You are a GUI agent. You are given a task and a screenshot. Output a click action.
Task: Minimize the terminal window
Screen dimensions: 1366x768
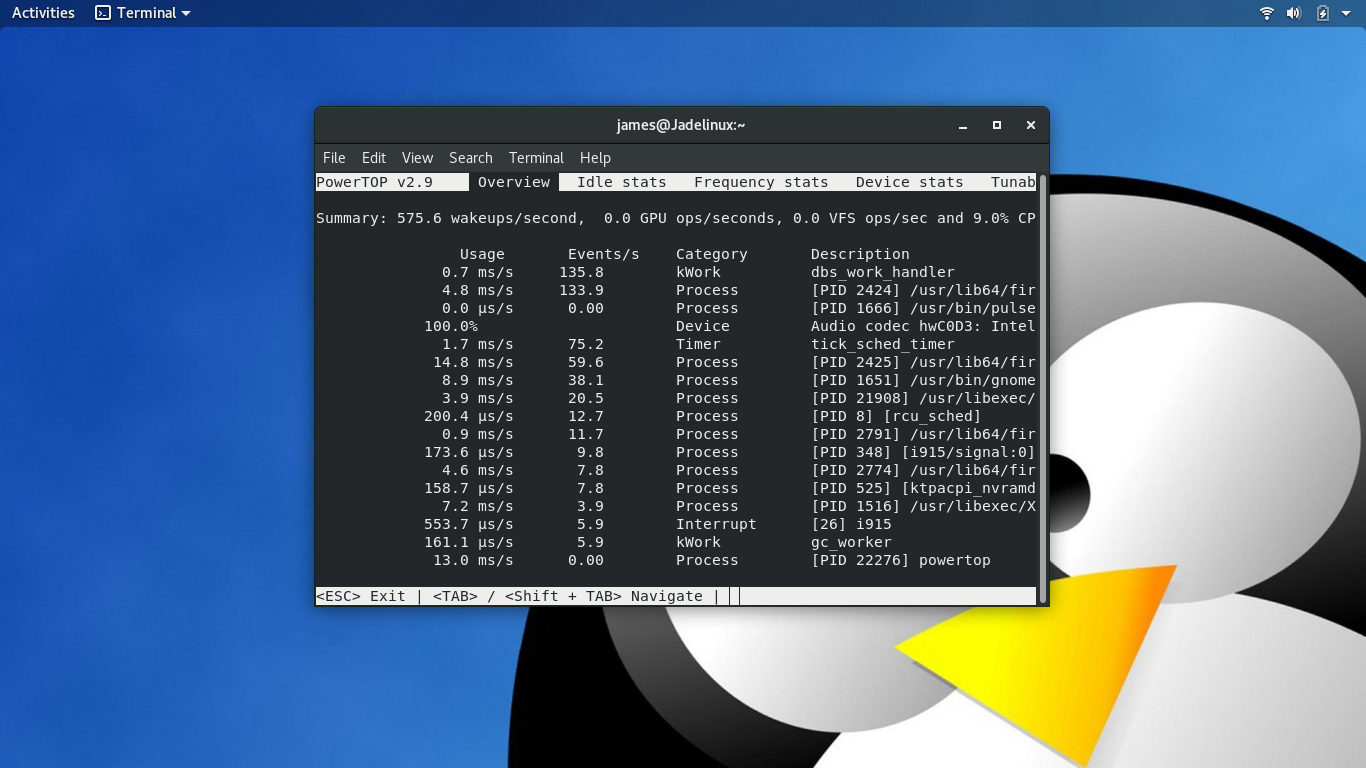click(963, 125)
